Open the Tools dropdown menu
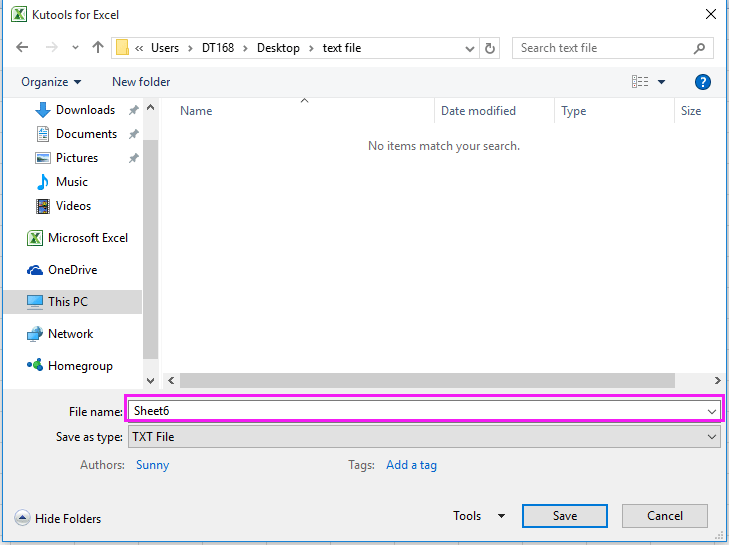 [x=479, y=516]
